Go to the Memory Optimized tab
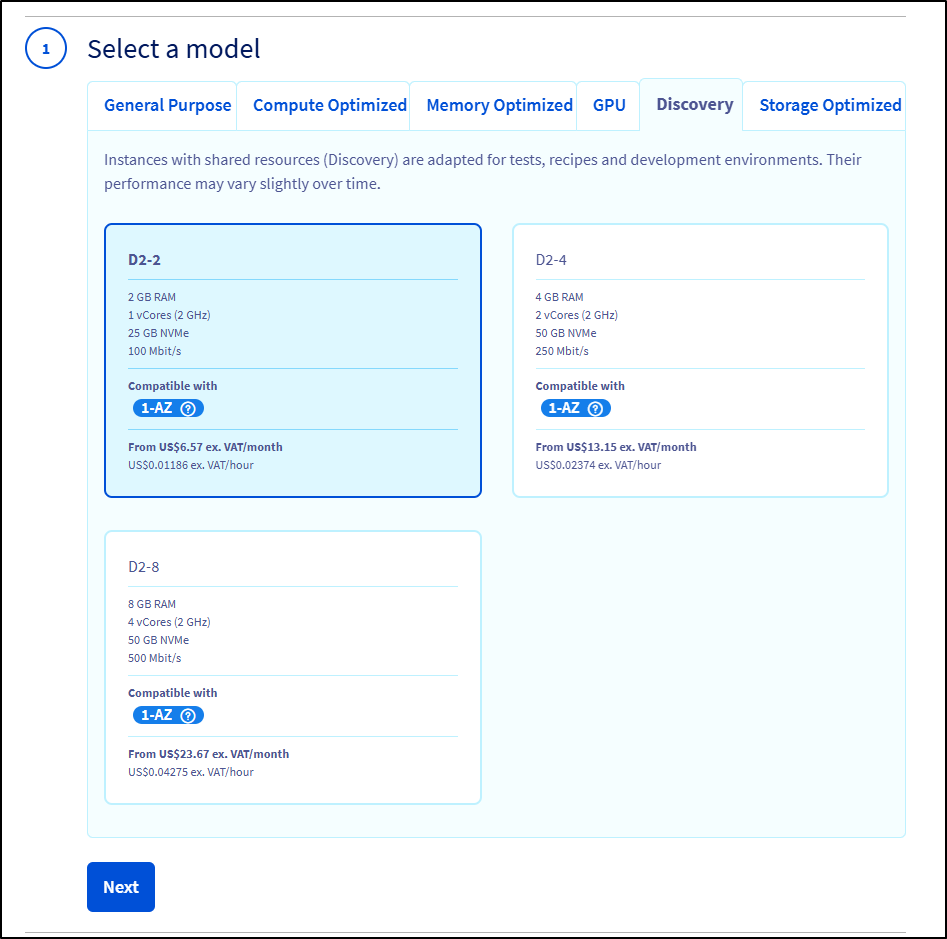Viewport: 947px width, 939px height. click(499, 106)
